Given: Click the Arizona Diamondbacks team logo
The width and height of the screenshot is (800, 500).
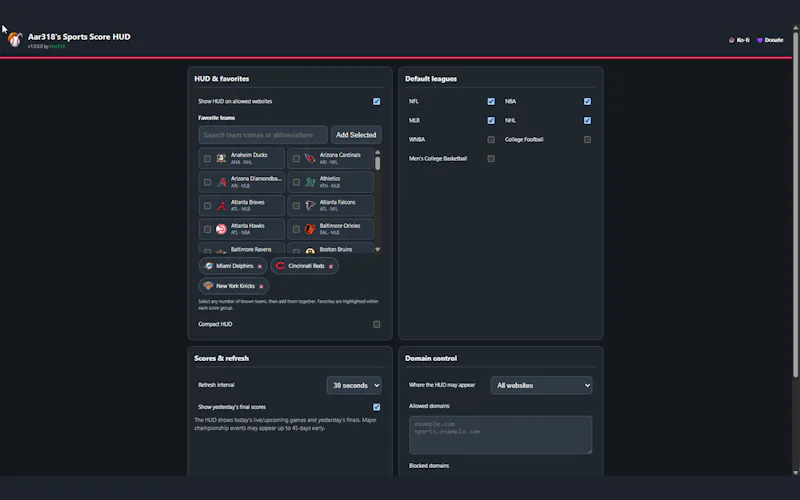Looking at the screenshot, I should point(221,182).
